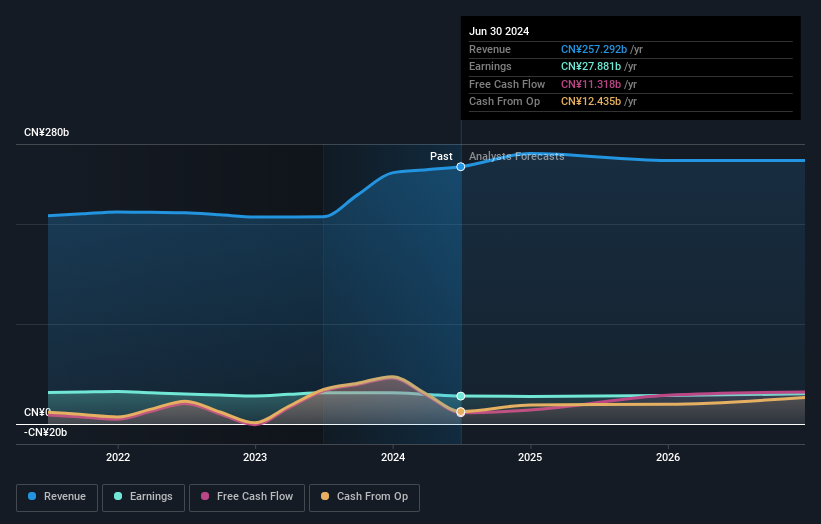This screenshot has width=821, height=524.
Task: Click the Revenue row label in tooltip
Action: [x=490, y=49]
